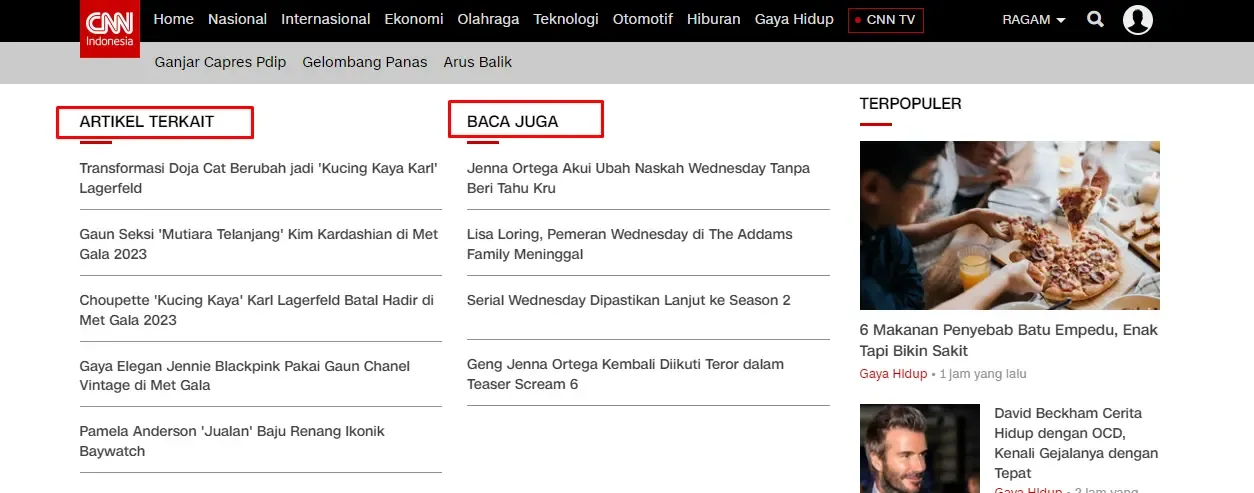Open Choupette 'Kucing Kaya' Batal Hadir article
This screenshot has width=1254, height=493.
(257, 310)
